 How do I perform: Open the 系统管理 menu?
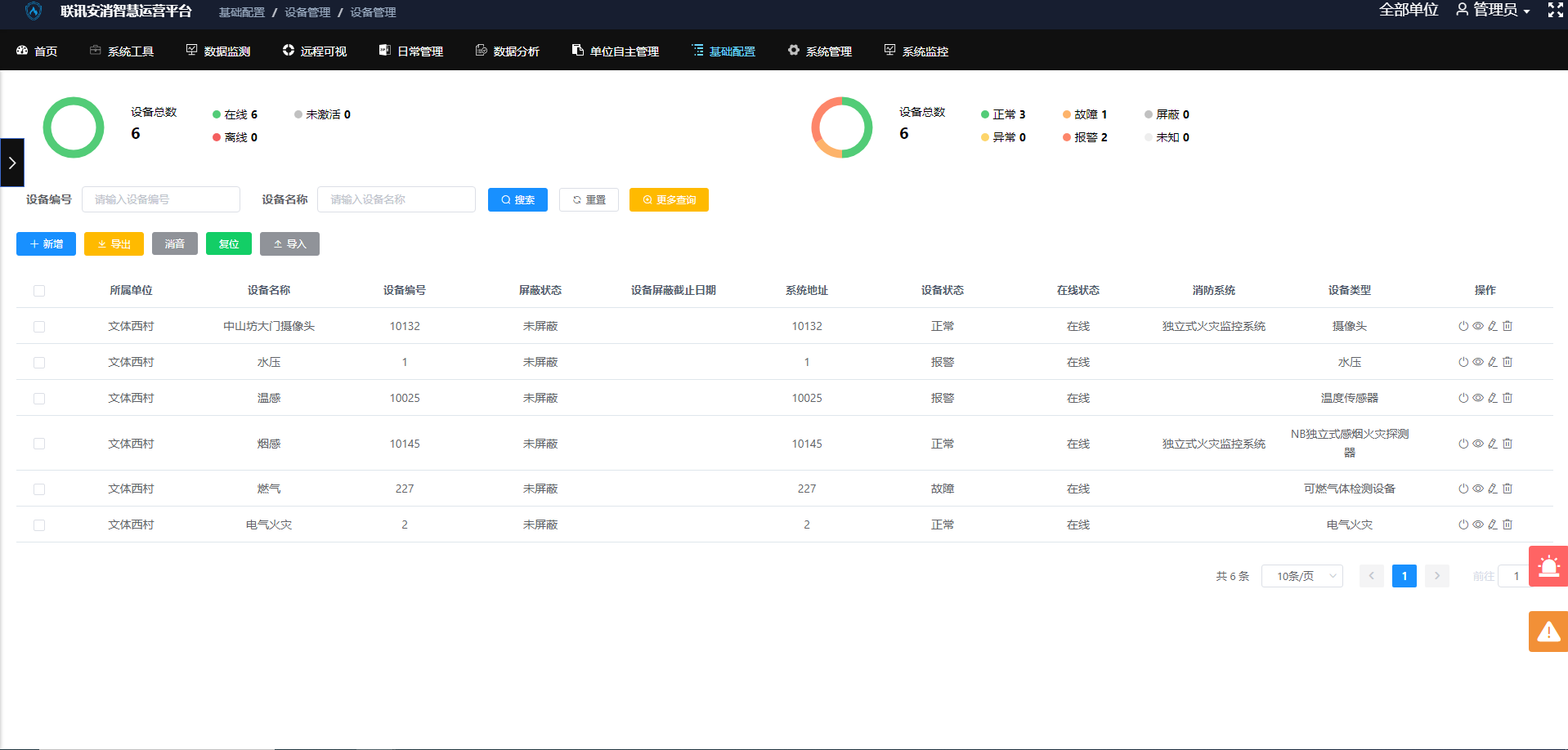(820, 51)
